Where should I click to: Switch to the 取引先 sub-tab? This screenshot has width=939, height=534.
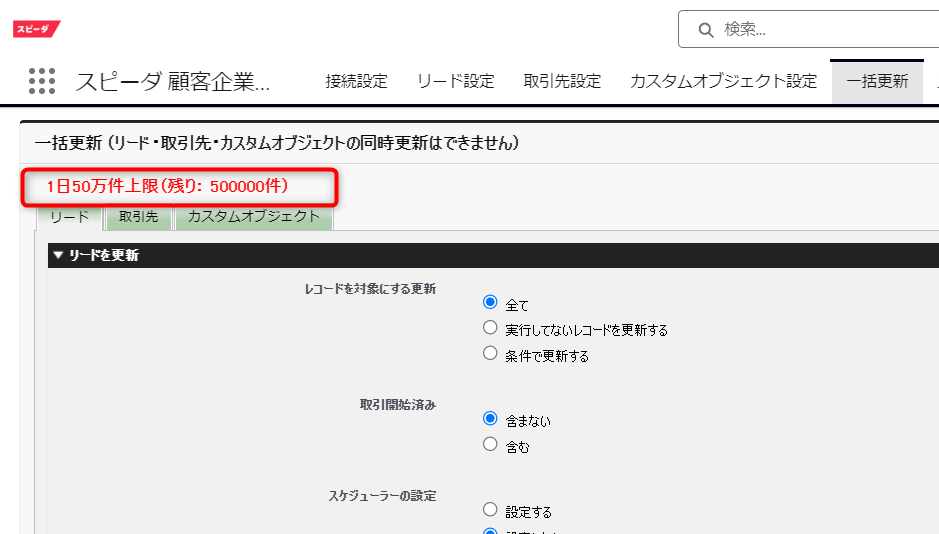pyautogui.click(x=138, y=216)
